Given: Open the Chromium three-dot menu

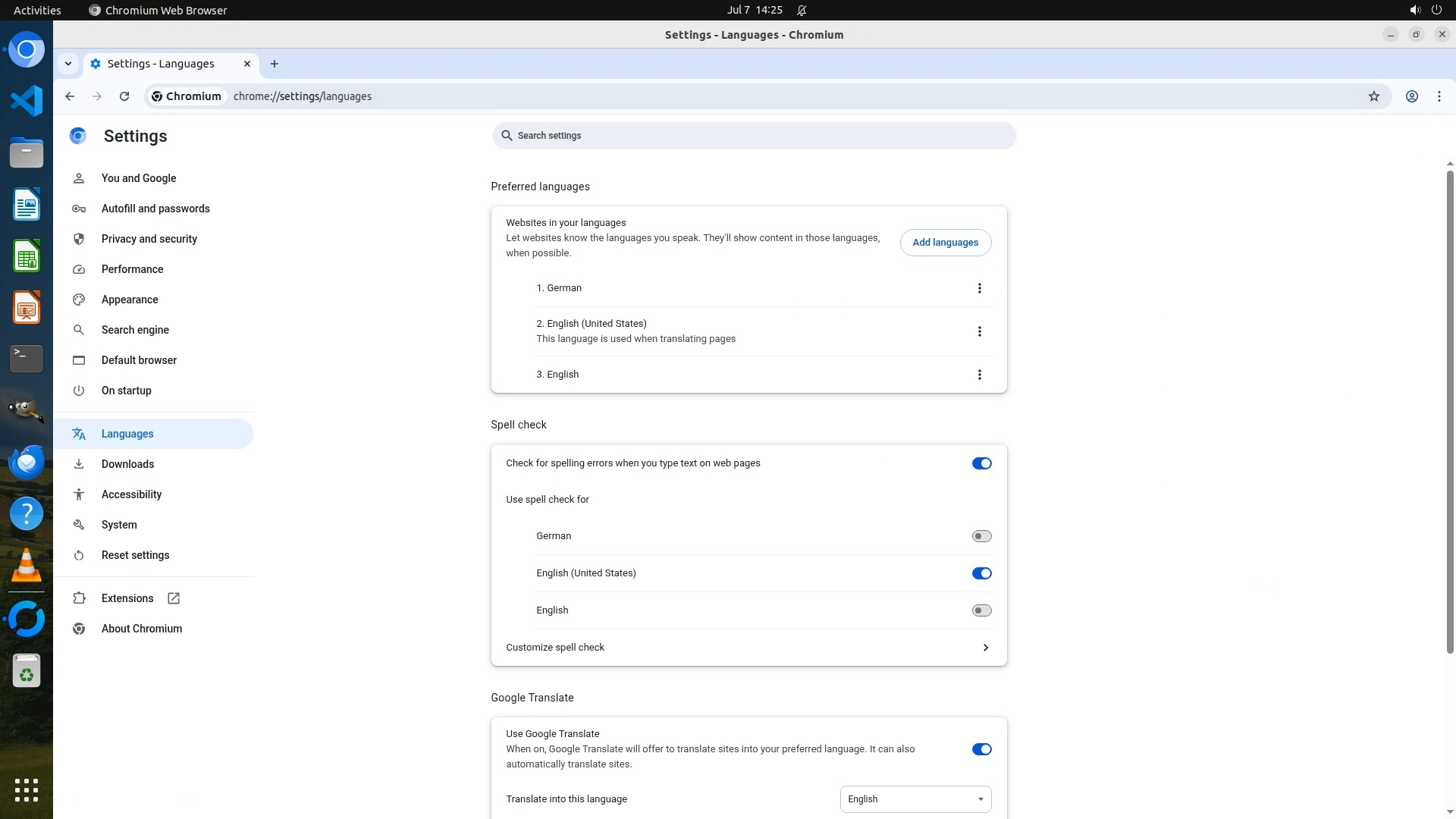Looking at the screenshot, I should (1439, 96).
